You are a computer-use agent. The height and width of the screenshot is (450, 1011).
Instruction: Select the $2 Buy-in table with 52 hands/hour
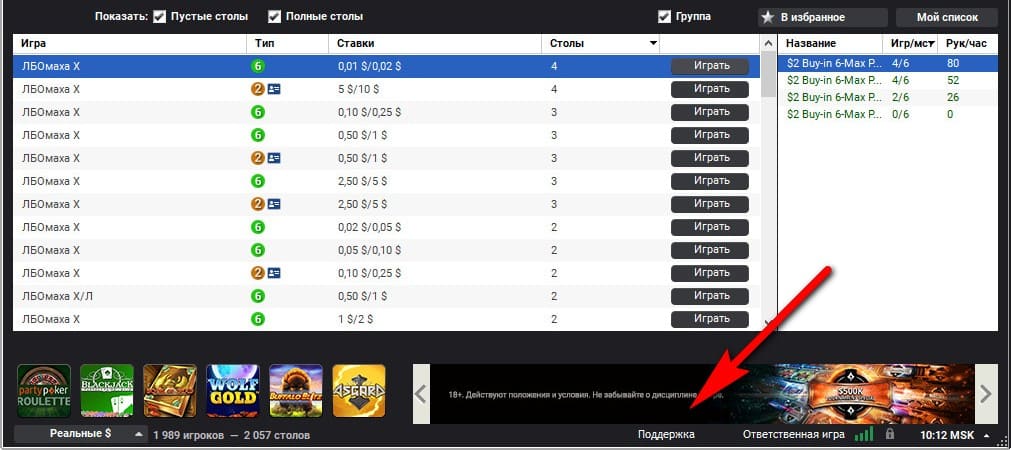890,81
